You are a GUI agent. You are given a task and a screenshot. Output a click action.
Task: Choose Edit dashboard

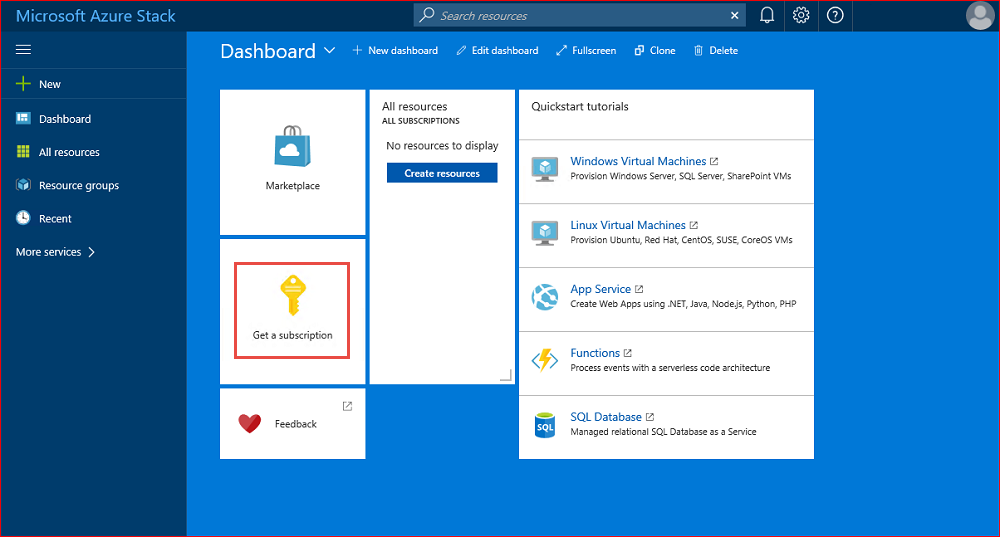click(497, 50)
